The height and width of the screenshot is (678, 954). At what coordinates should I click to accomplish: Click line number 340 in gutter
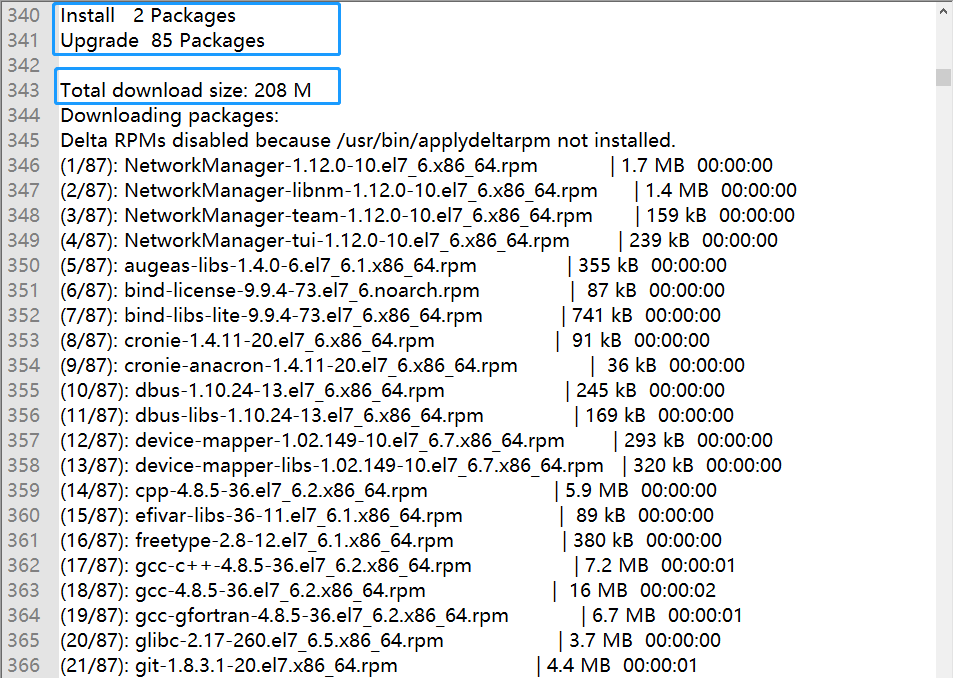click(x=23, y=15)
